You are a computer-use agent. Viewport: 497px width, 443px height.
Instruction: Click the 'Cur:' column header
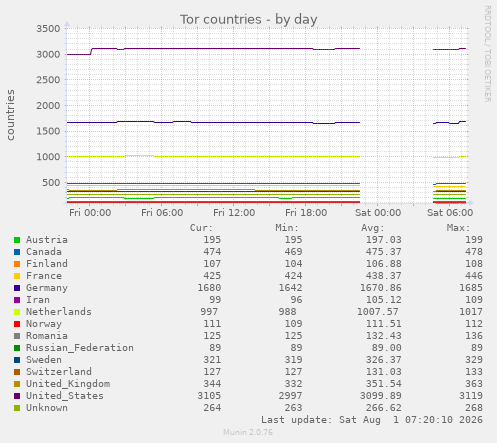(201, 228)
